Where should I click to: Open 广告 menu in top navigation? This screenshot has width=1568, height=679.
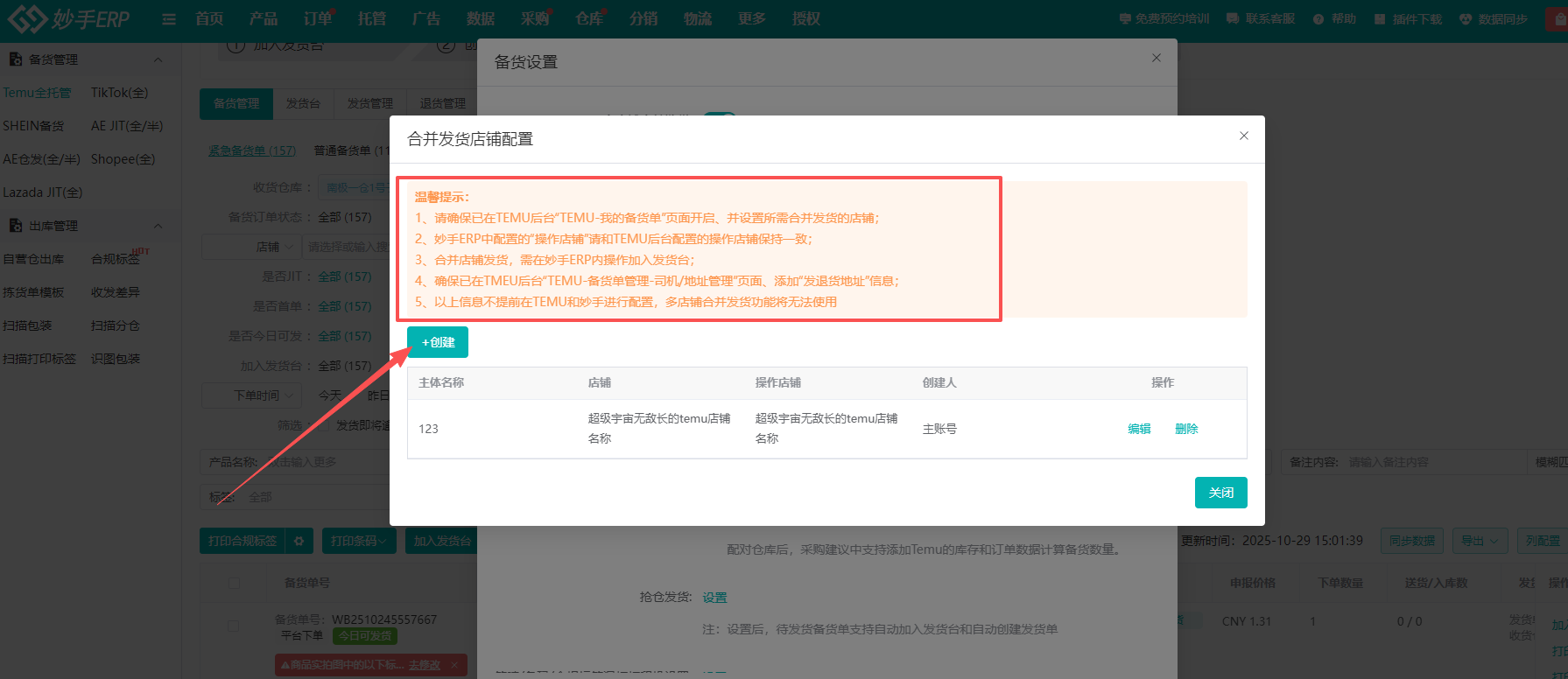click(x=426, y=18)
